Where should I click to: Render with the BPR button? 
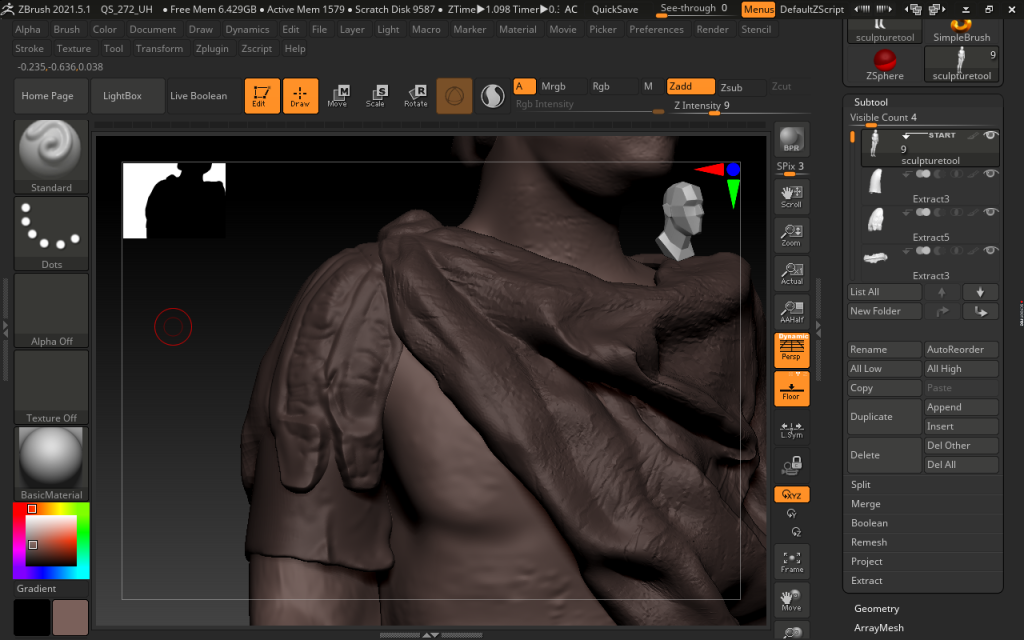tap(792, 139)
